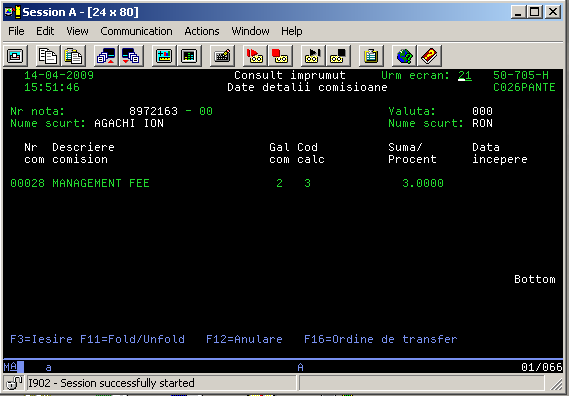Image resolution: width=569 pixels, height=396 pixels.
Task: Click the customer name AGACHI ION
Action: [x=129, y=123]
